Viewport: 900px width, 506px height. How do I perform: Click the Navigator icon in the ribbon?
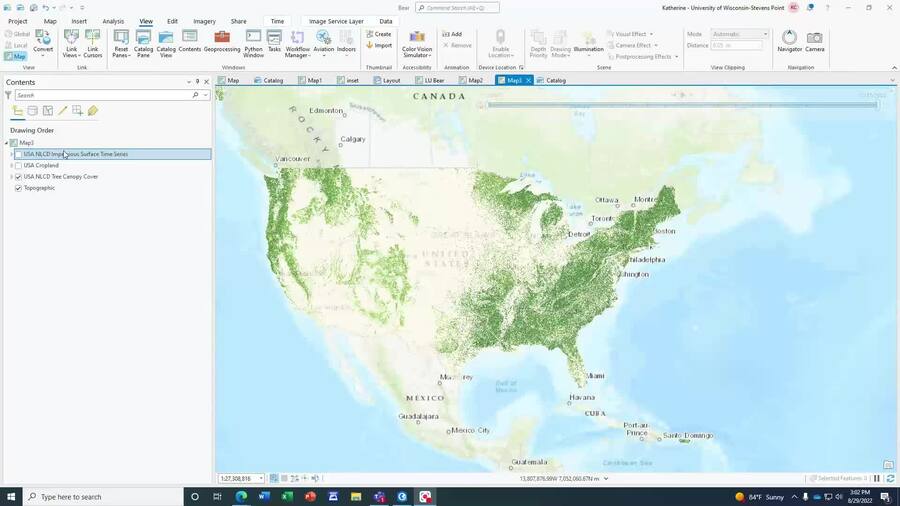[x=789, y=40]
